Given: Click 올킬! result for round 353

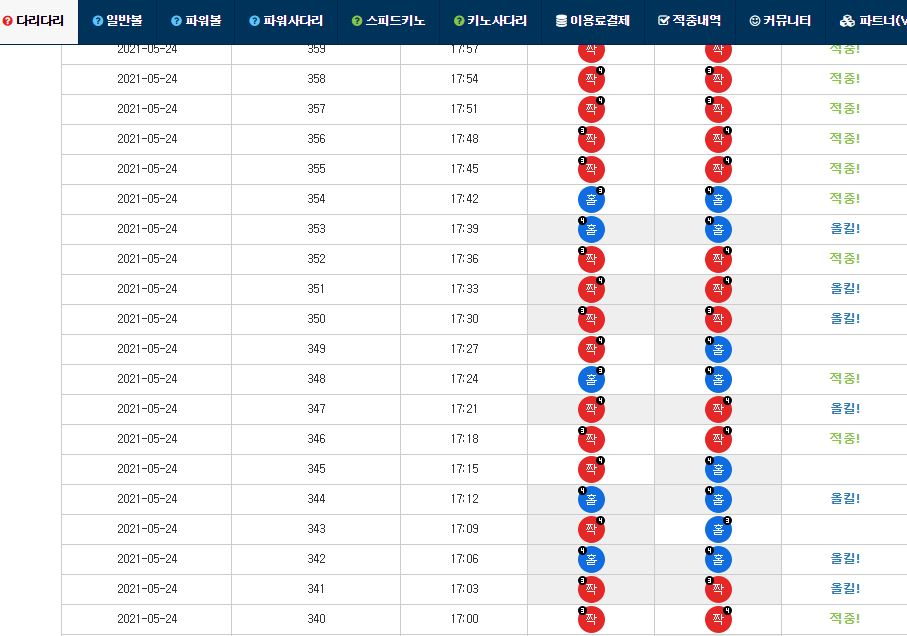Looking at the screenshot, I should click(844, 229).
